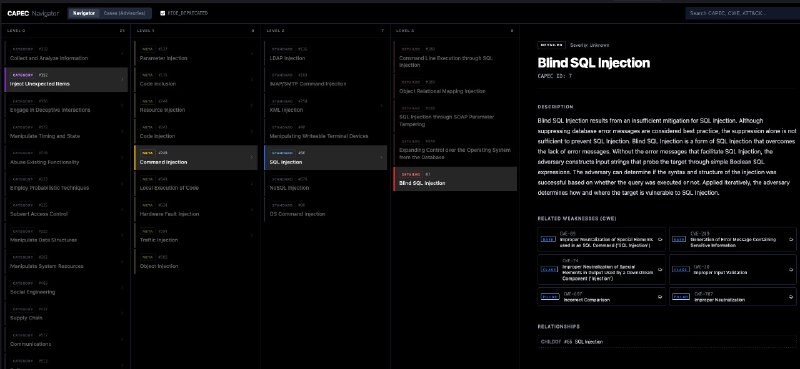Select Employ Probabilistic Techniques category

click(66, 184)
